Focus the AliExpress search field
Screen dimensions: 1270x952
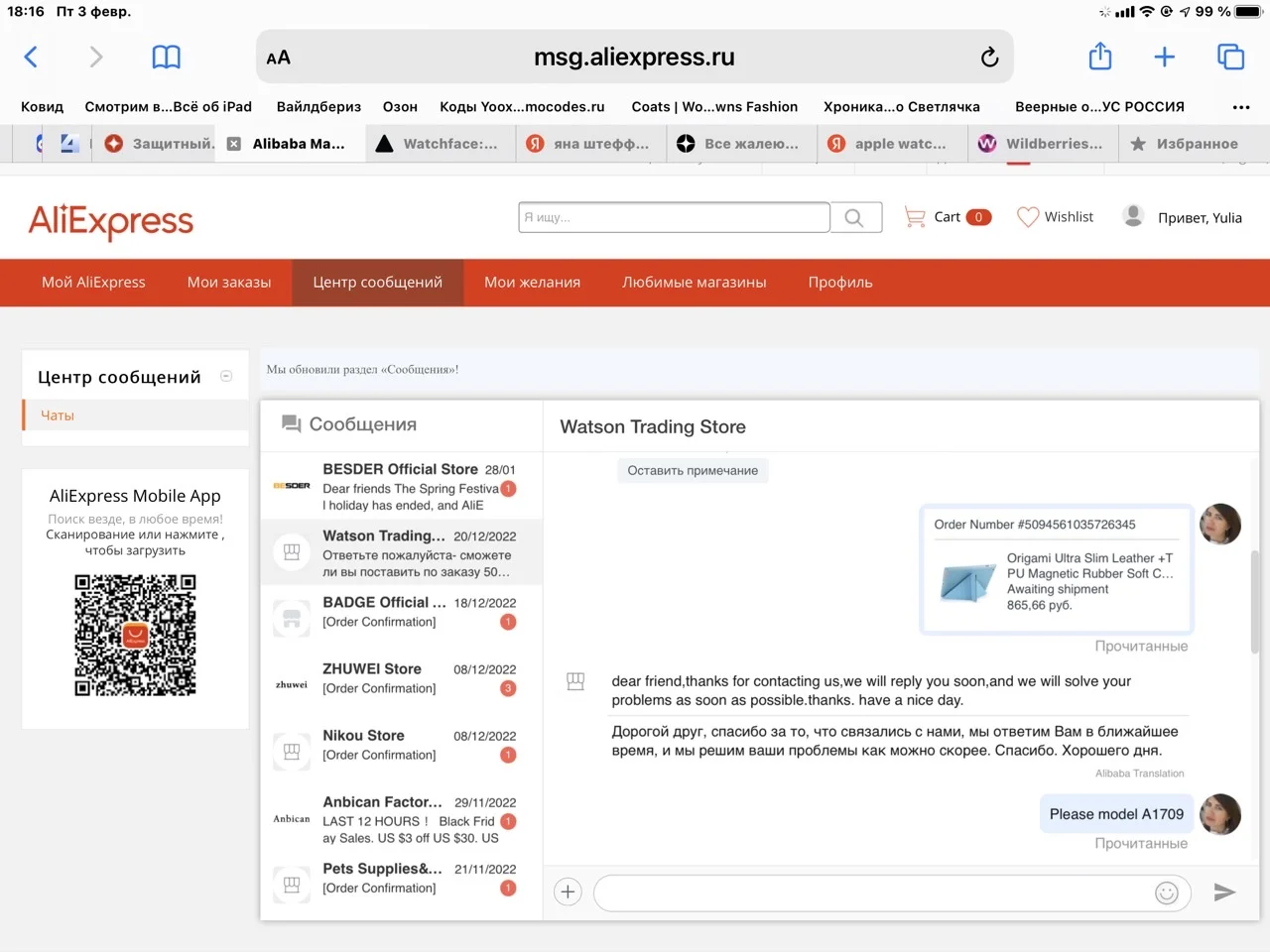point(675,217)
